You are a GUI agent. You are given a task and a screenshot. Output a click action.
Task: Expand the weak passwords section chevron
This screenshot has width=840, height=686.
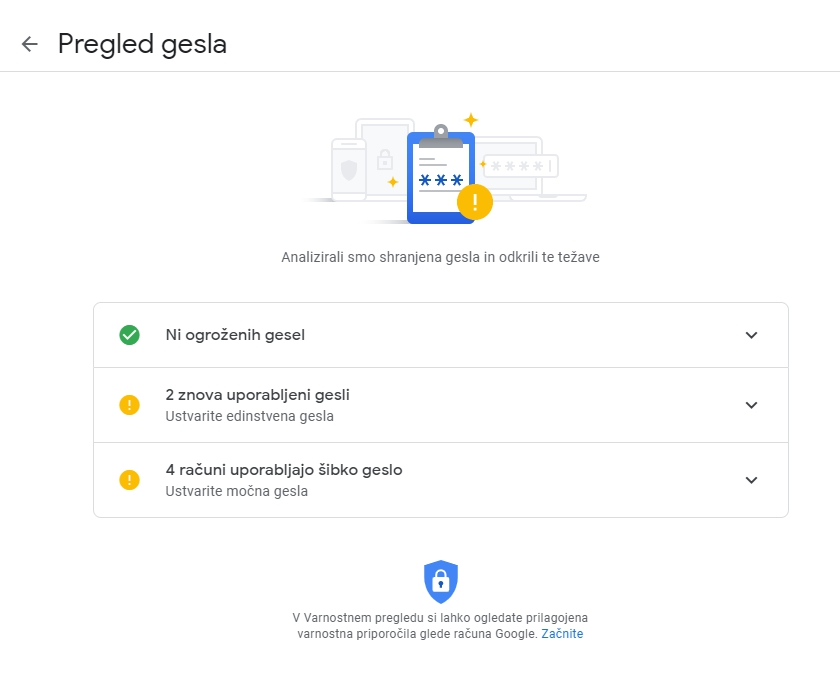click(x=752, y=480)
